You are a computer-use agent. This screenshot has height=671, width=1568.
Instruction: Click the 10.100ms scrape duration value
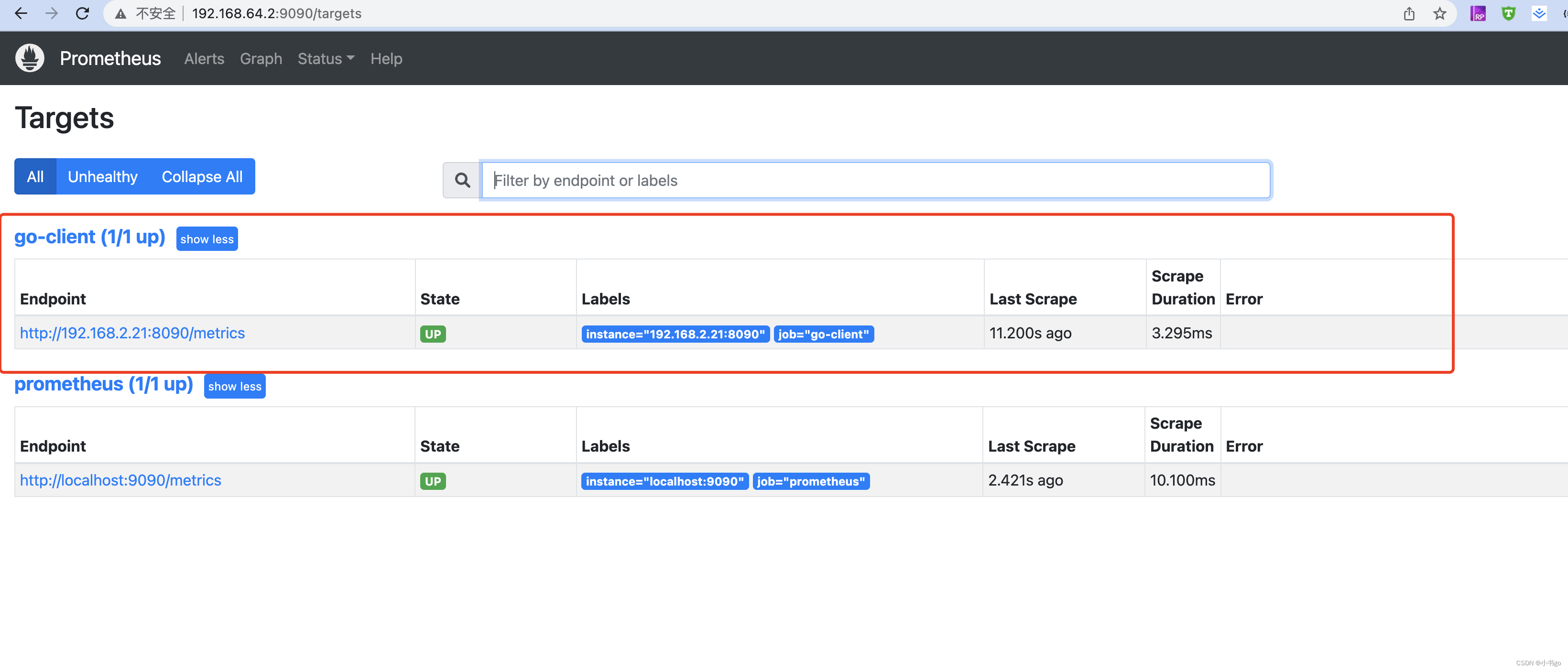[x=1182, y=480]
